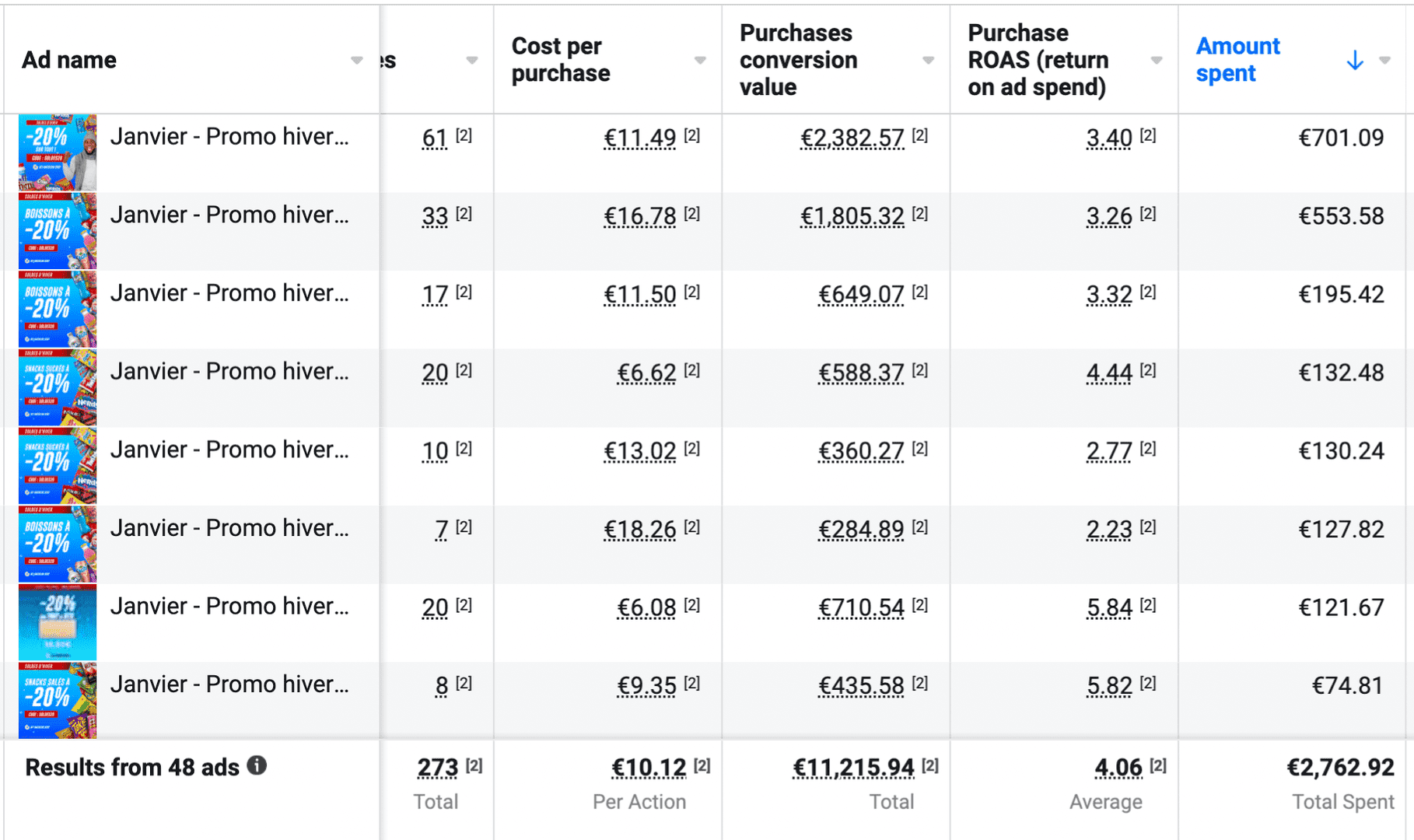Open thumbnail of the last ad, €74.81
This screenshot has width=1414, height=840.
click(x=58, y=700)
